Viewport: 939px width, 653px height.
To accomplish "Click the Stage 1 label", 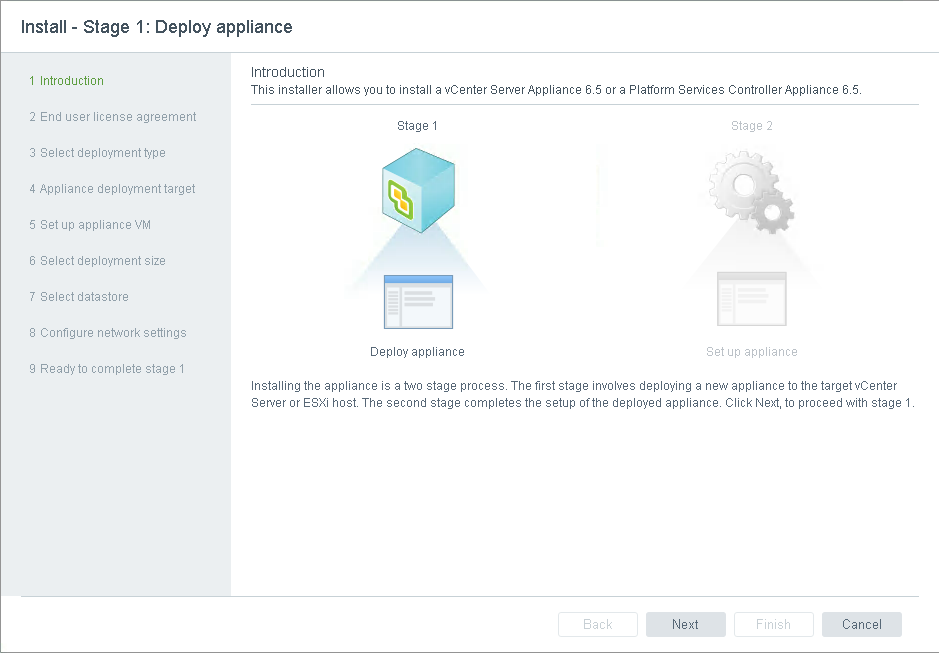I will (x=417, y=126).
